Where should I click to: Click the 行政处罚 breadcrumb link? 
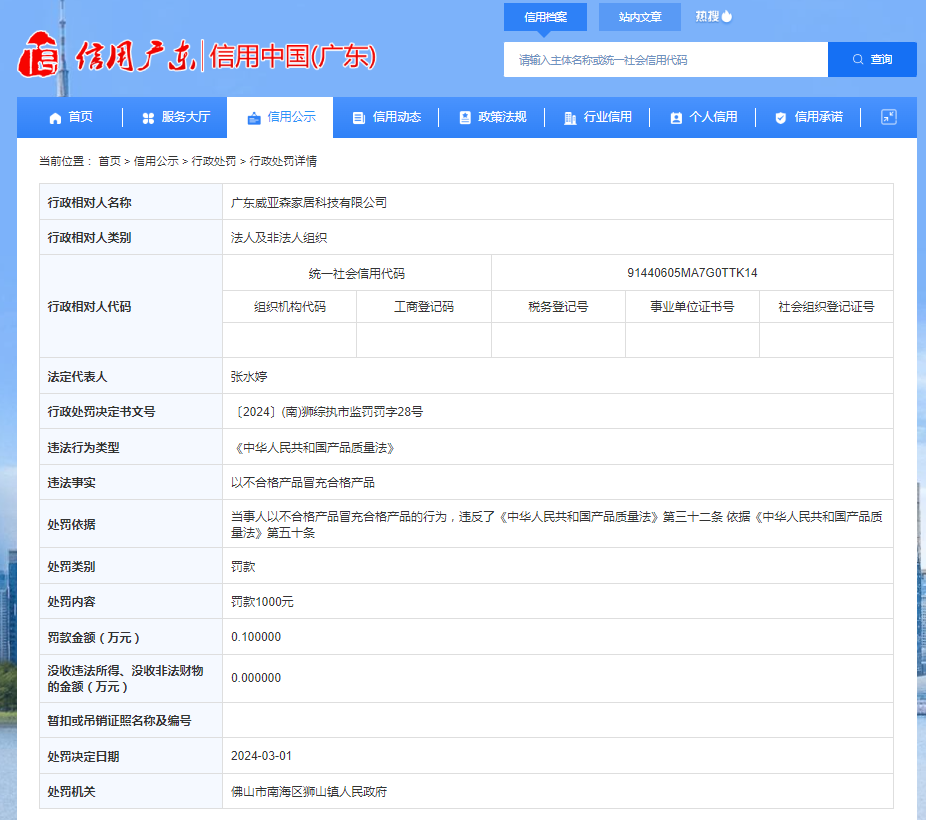(214, 161)
